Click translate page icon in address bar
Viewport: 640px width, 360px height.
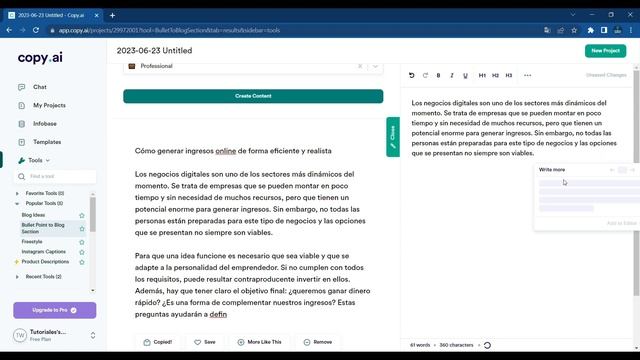(x=547, y=30)
